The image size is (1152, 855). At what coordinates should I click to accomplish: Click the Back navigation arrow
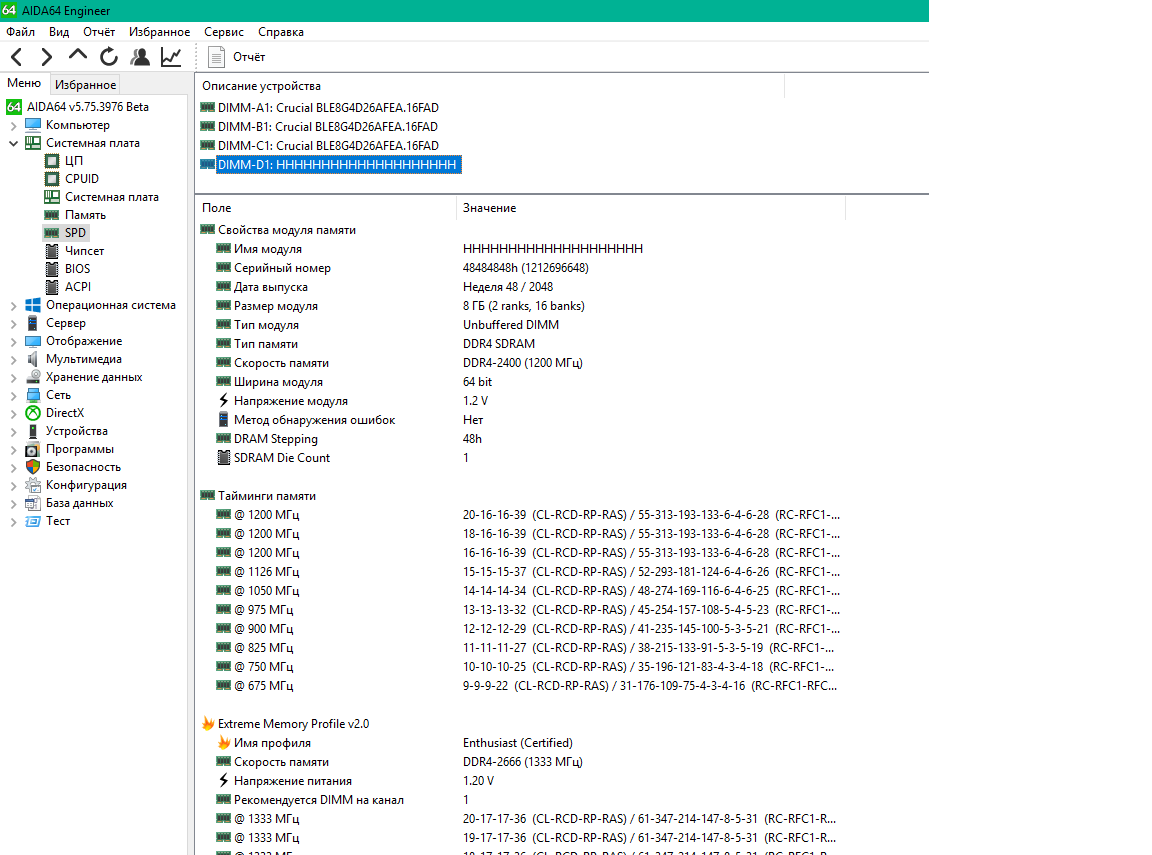pyautogui.click(x=17, y=57)
